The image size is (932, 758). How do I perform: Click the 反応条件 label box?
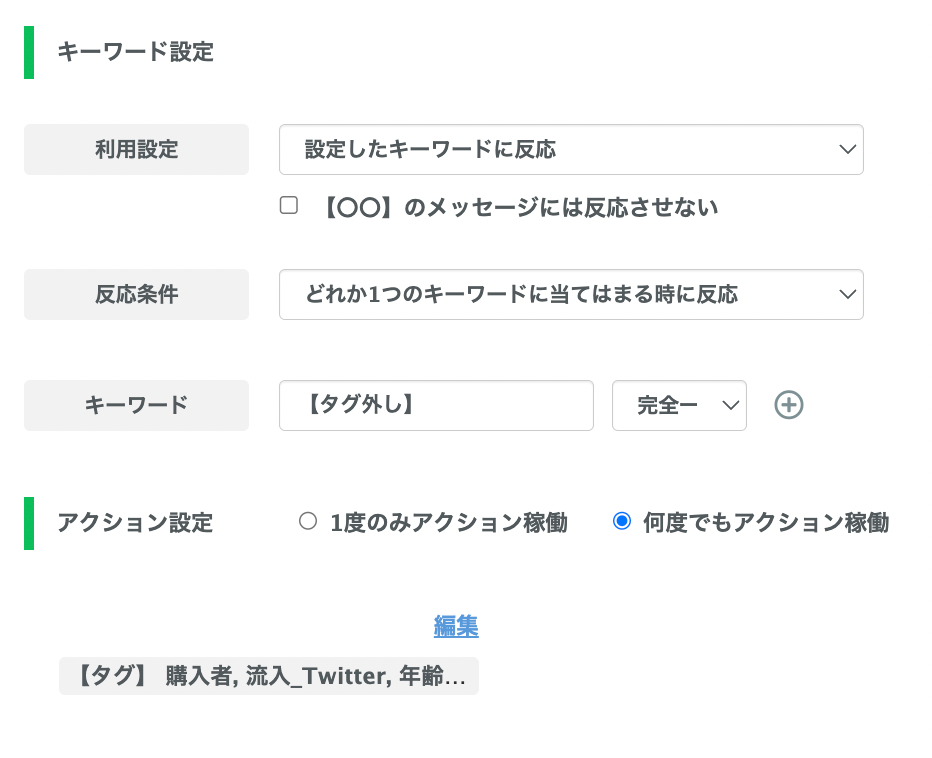coord(136,295)
